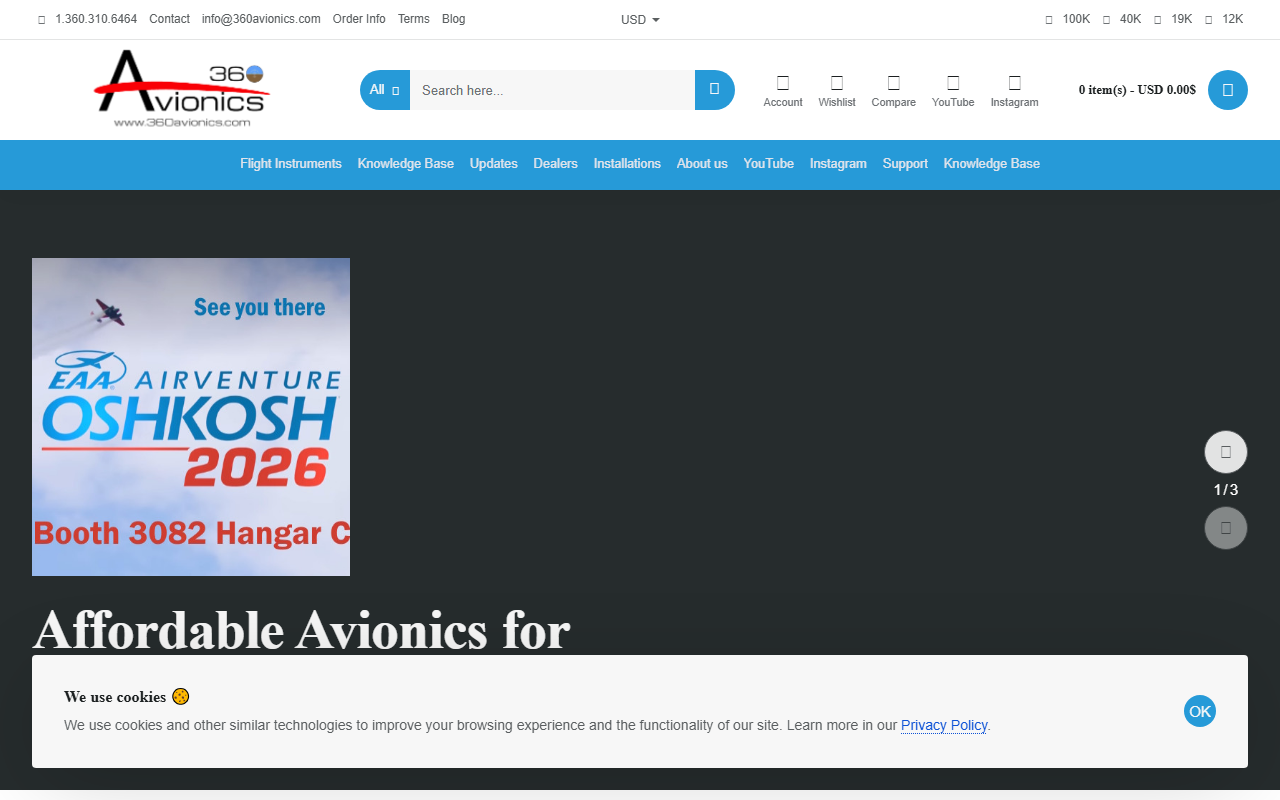
Task: Focus the Search here input field
Action: (x=552, y=90)
